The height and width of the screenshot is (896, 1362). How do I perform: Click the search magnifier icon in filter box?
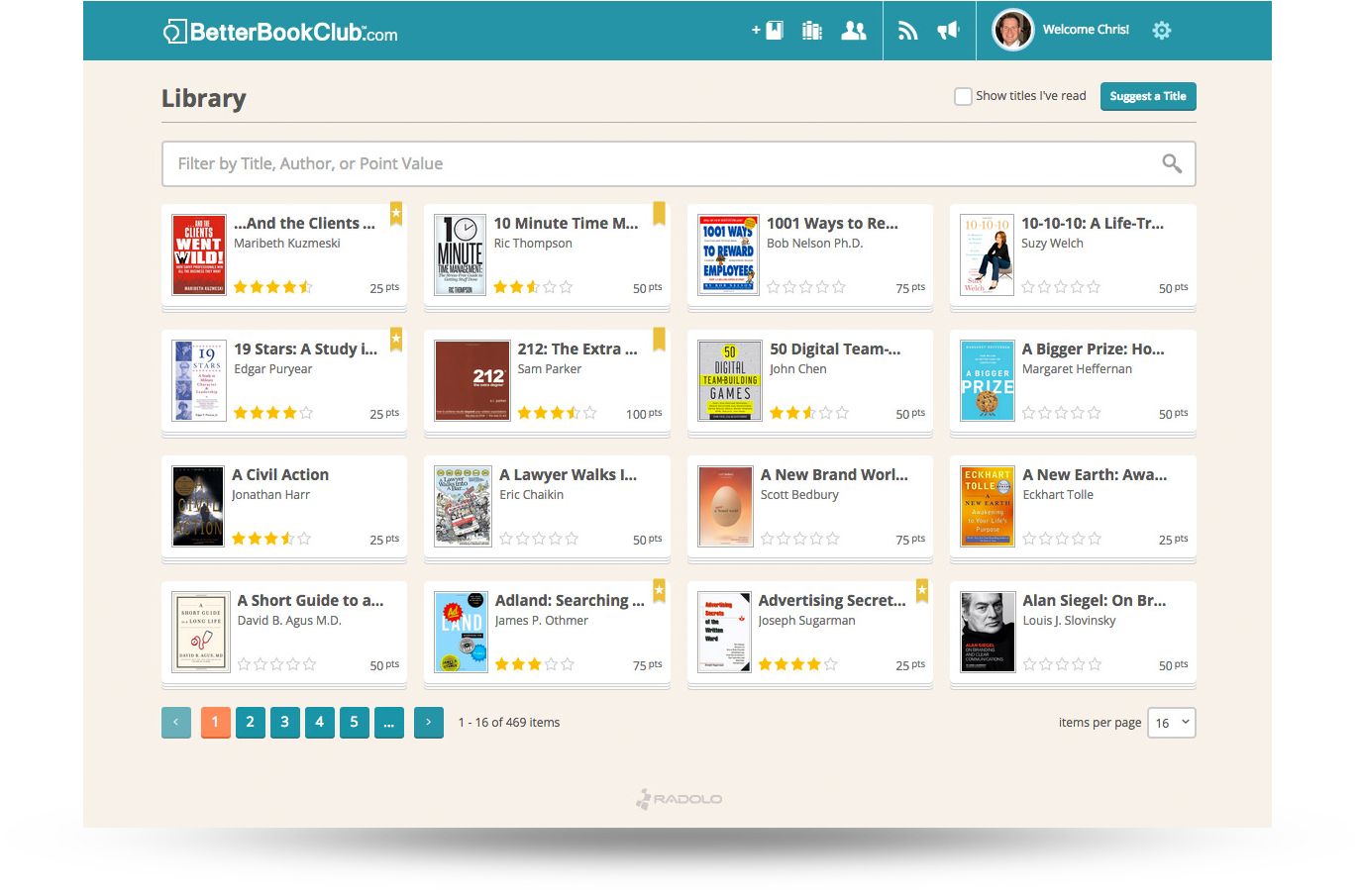click(x=1172, y=163)
